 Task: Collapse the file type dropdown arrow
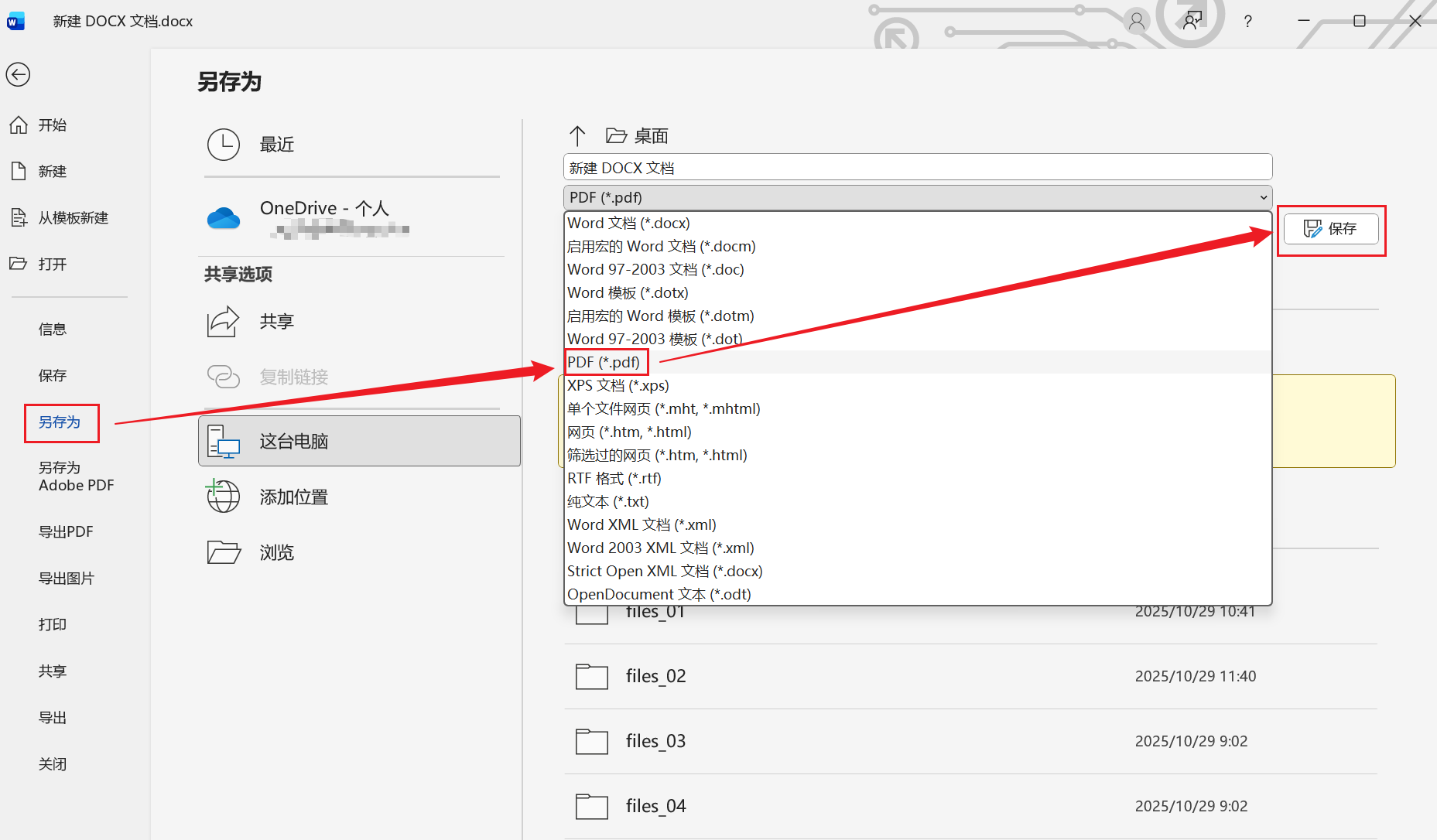[x=1263, y=197]
